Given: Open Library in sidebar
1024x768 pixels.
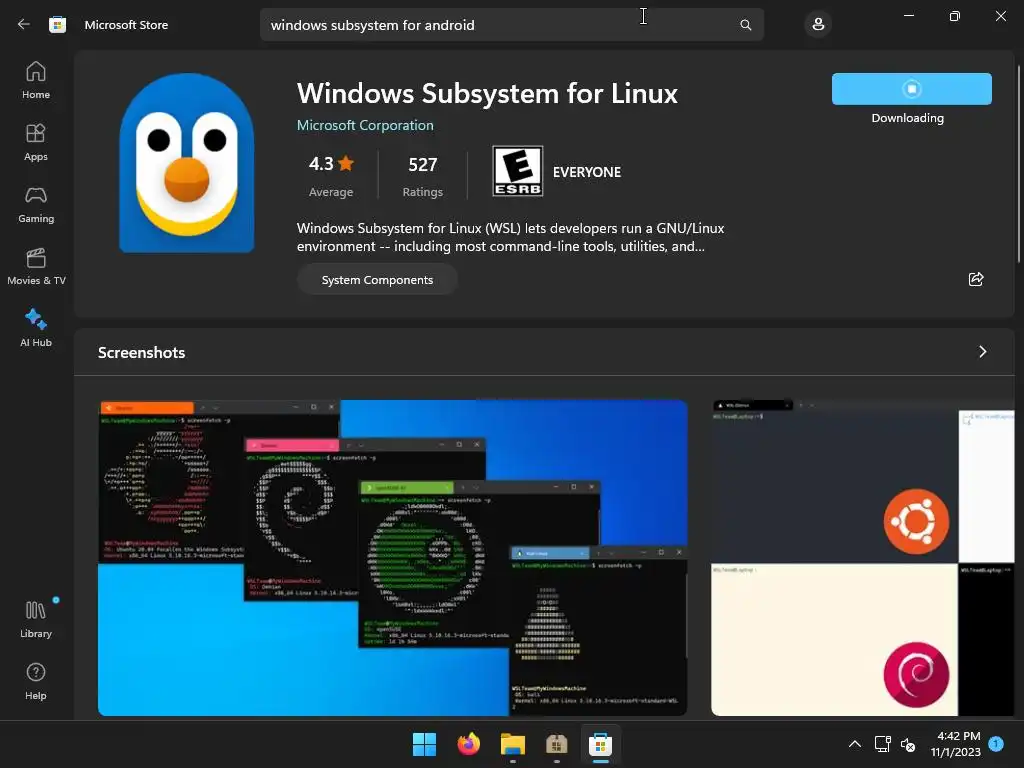Looking at the screenshot, I should pyautogui.click(x=36, y=619).
